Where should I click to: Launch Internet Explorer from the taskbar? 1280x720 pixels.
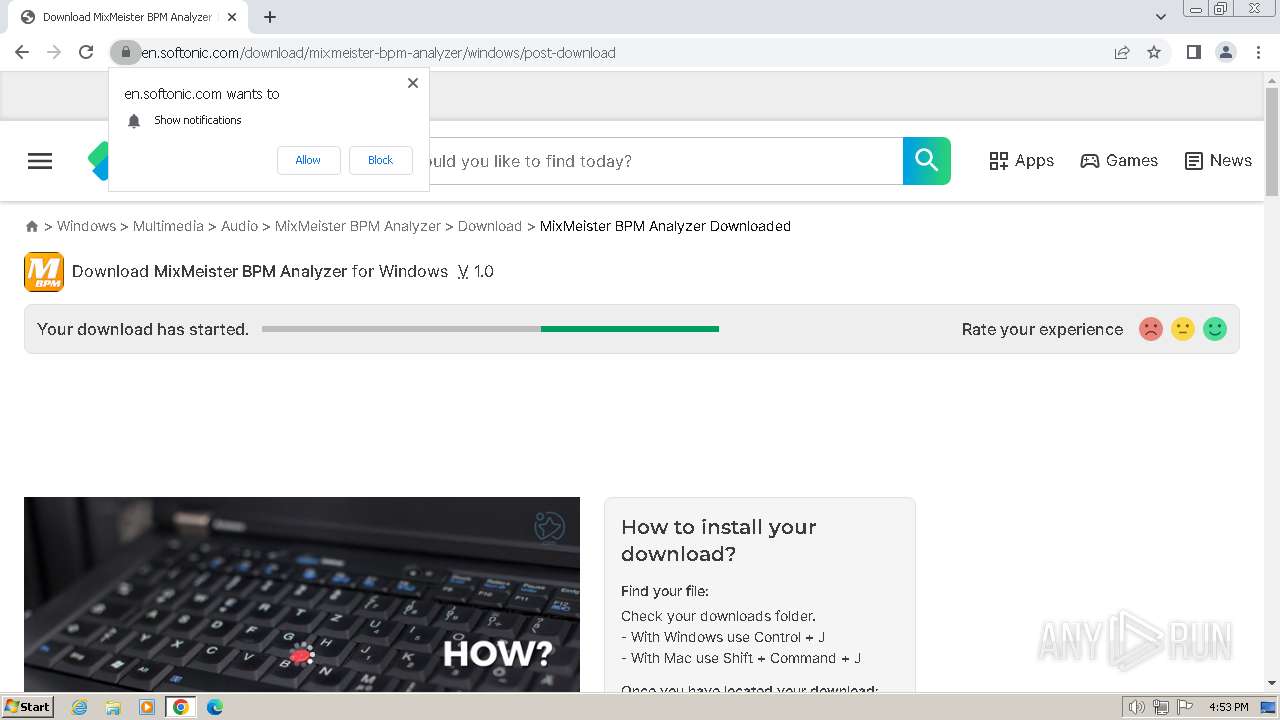click(80, 707)
